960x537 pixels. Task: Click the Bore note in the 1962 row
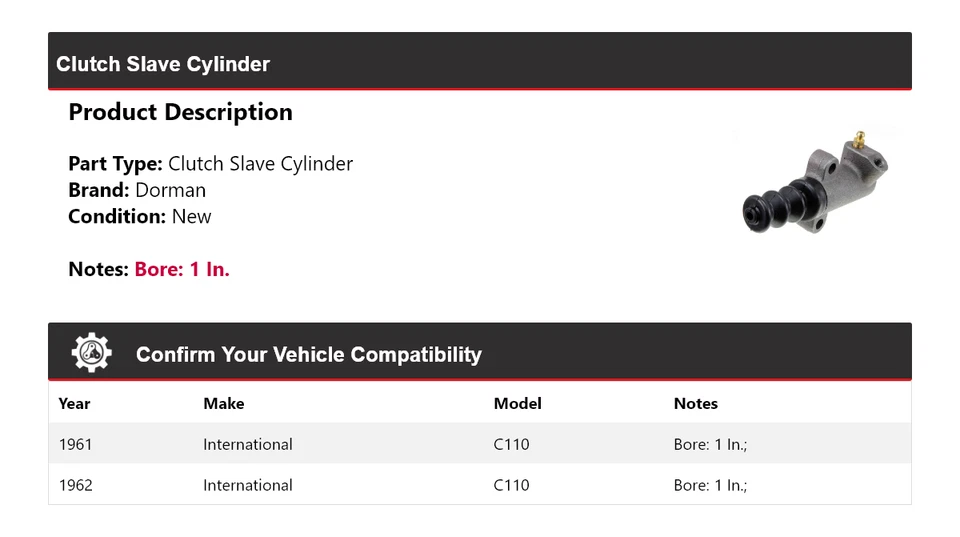pos(710,486)
